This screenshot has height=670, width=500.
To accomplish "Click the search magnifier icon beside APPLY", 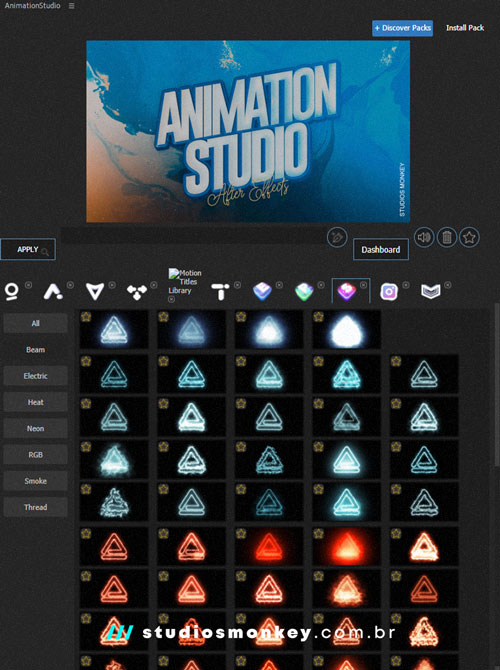I will 45,253.
